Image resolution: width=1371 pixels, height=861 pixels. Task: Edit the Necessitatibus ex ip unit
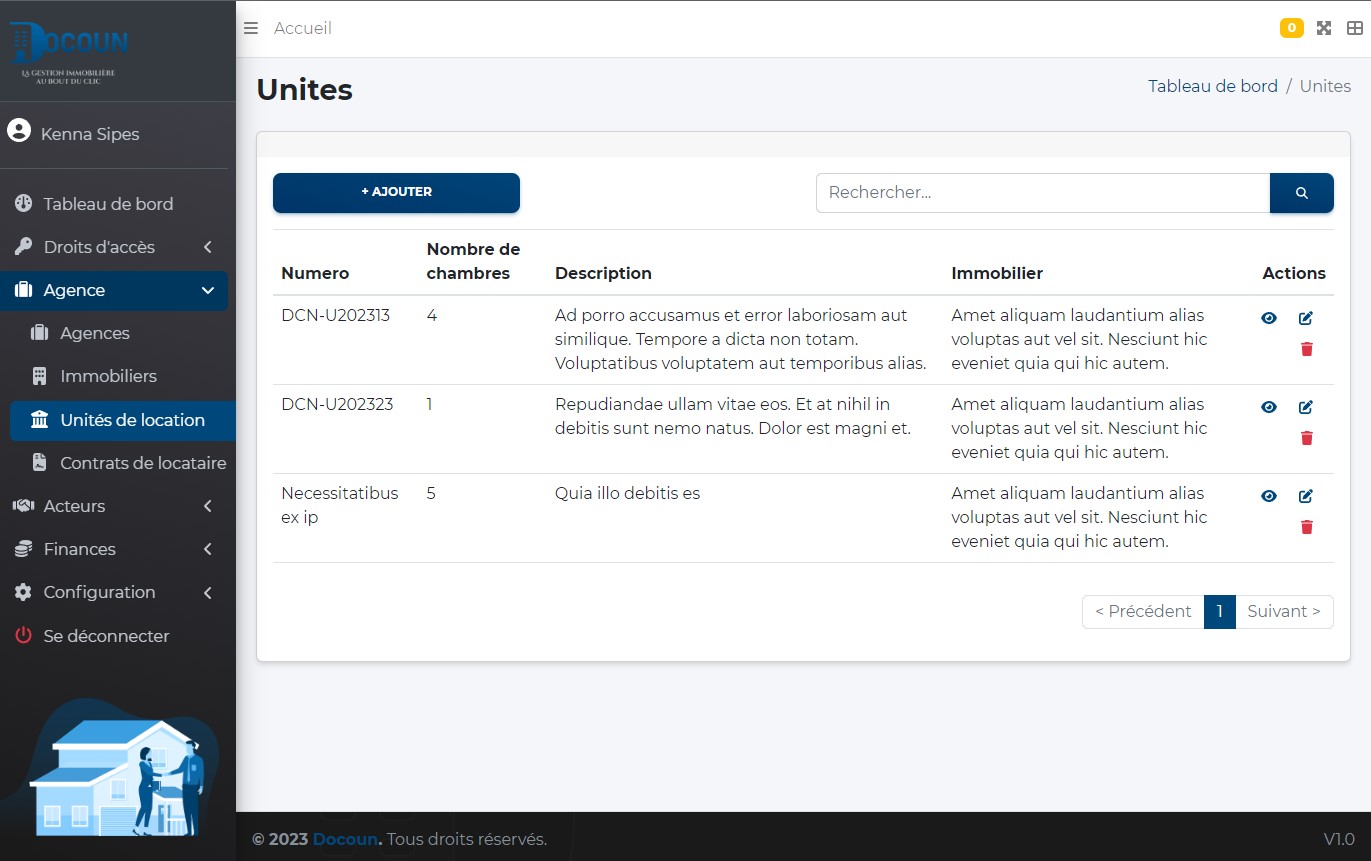(1305, 496)
